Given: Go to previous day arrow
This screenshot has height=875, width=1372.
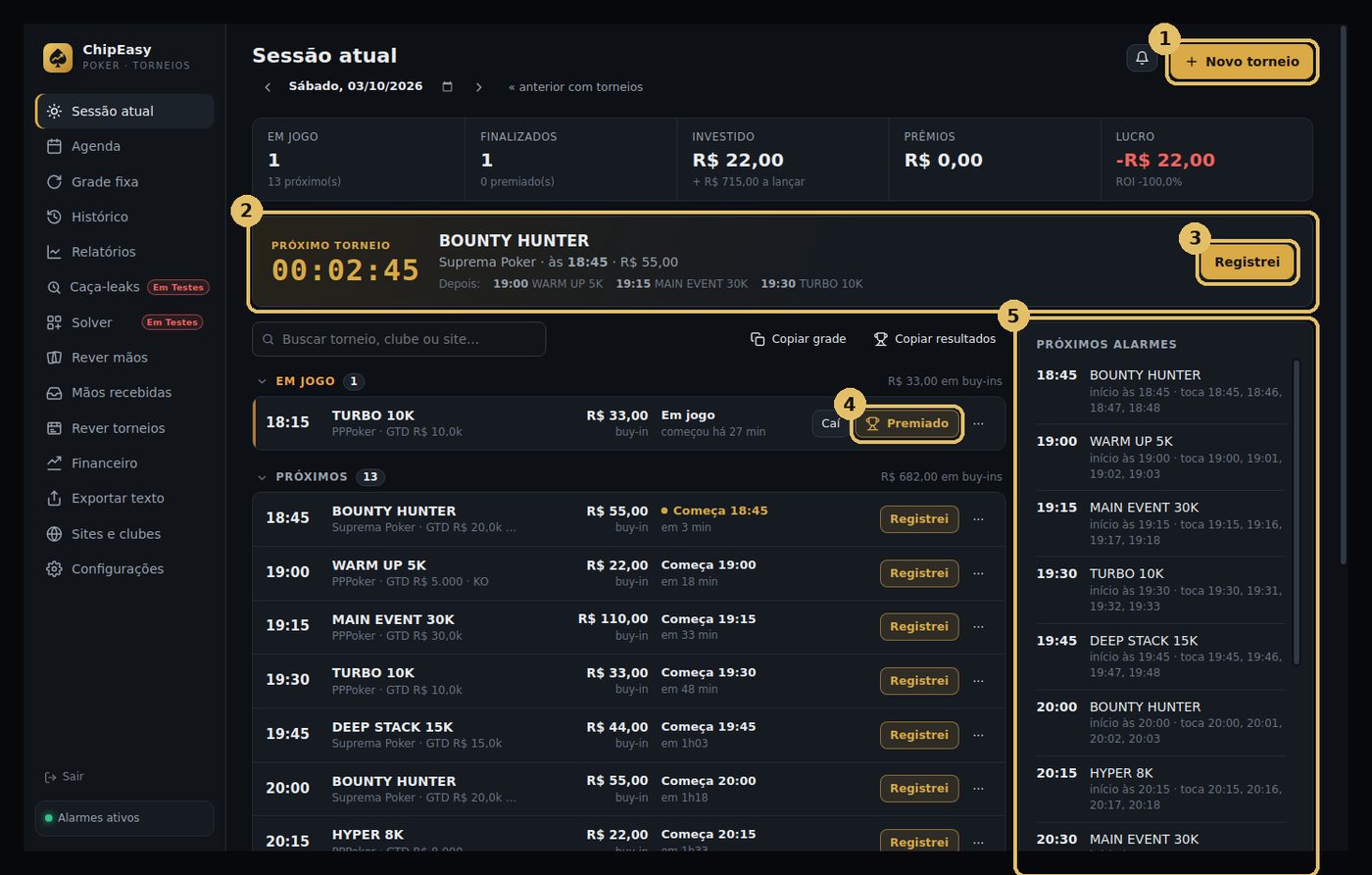Looking at the screenshot, I should coord(268,87).
